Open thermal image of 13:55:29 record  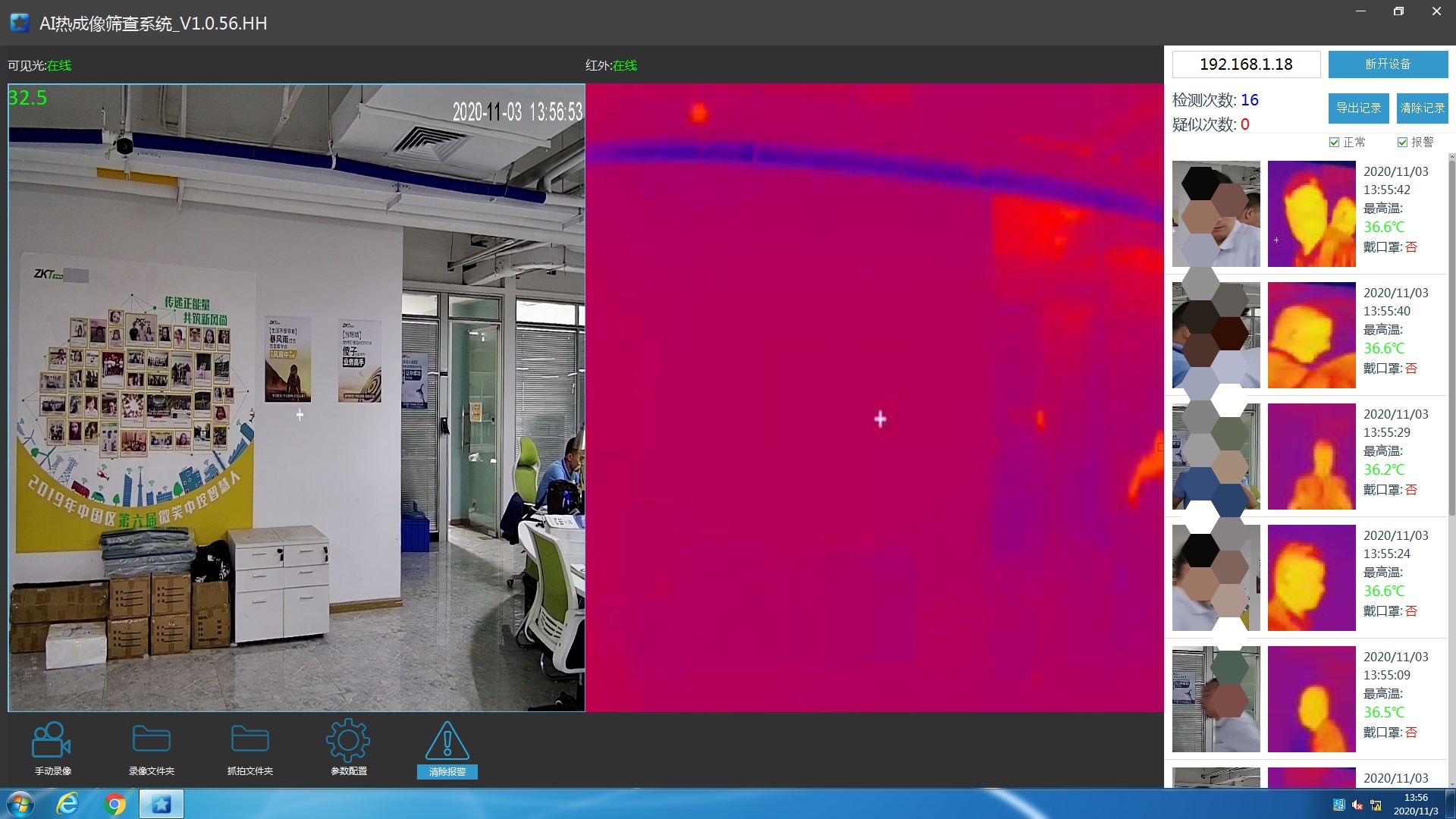[1311, 456]
